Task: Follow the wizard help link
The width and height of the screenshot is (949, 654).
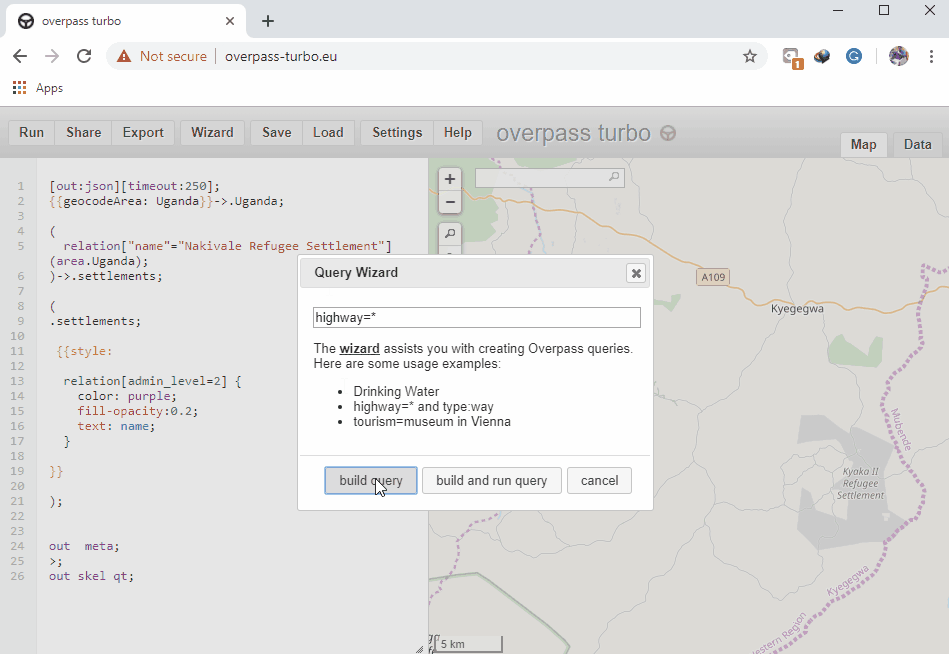Action: coord(359,349)
